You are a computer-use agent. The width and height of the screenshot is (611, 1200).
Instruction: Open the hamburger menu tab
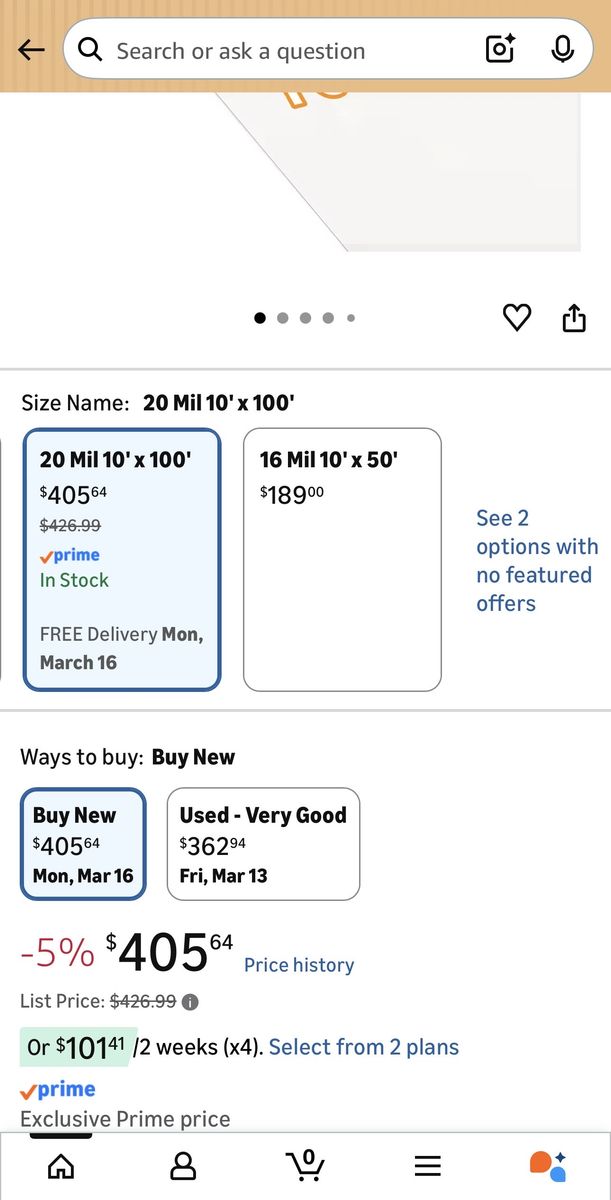(x=428, y=1165)
